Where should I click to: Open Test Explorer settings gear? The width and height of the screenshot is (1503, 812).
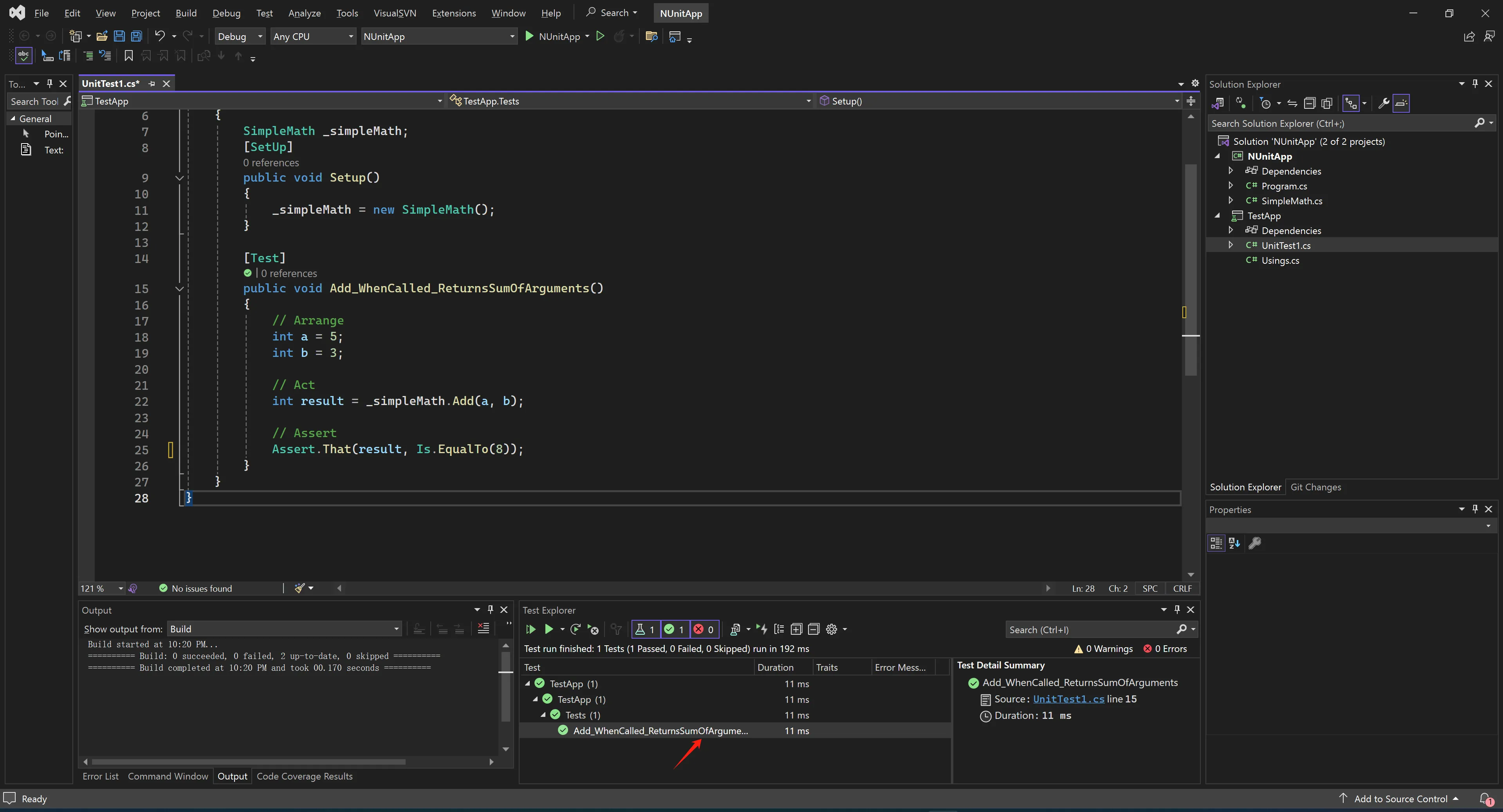pyautogui.click(x=832, y=629)
